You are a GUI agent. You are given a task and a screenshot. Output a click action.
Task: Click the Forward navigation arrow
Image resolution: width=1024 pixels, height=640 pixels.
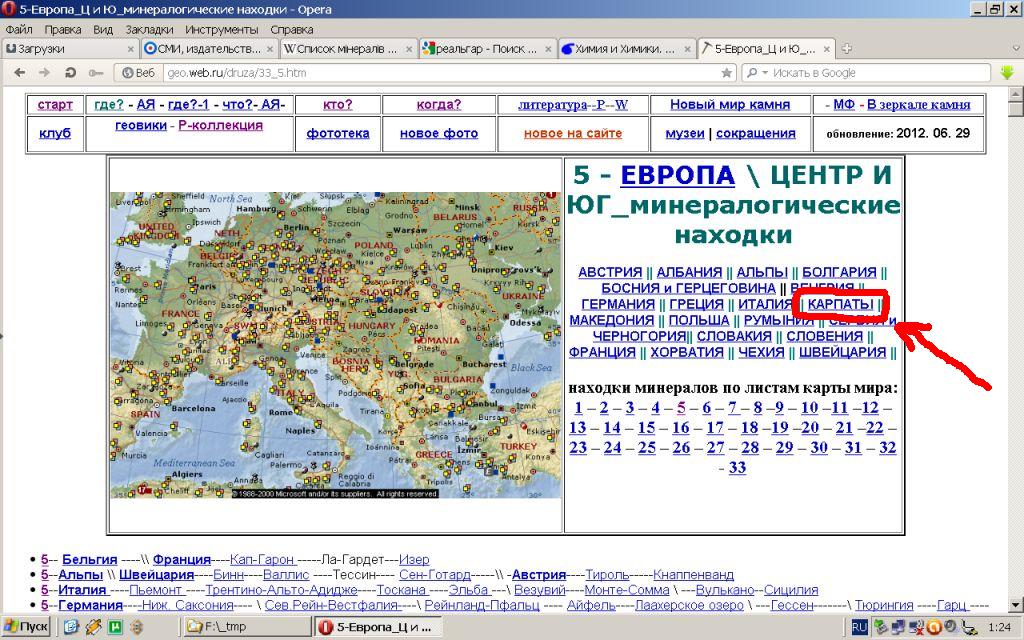tap(44, 72)
